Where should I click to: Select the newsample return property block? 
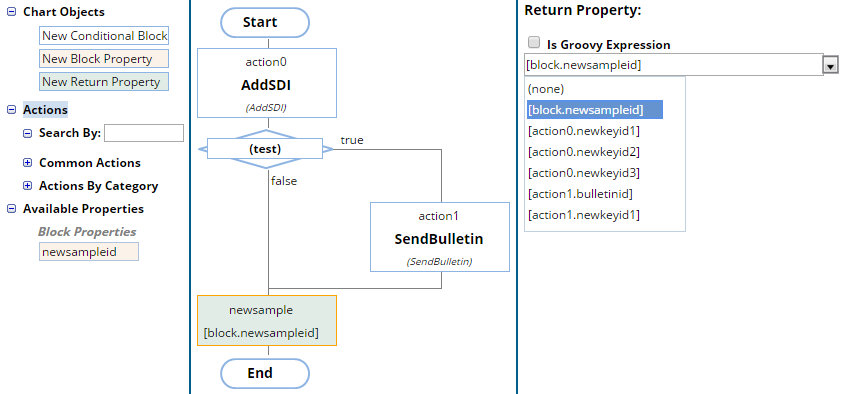[267, 320]
